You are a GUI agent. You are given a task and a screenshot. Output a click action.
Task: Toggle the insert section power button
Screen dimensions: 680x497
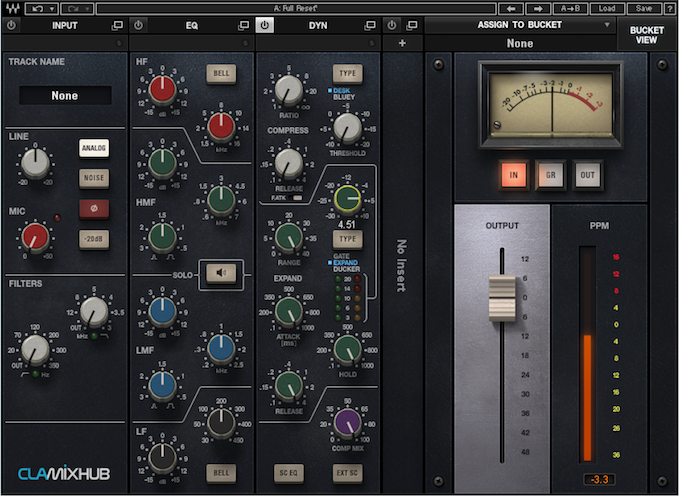pos(392,25)
